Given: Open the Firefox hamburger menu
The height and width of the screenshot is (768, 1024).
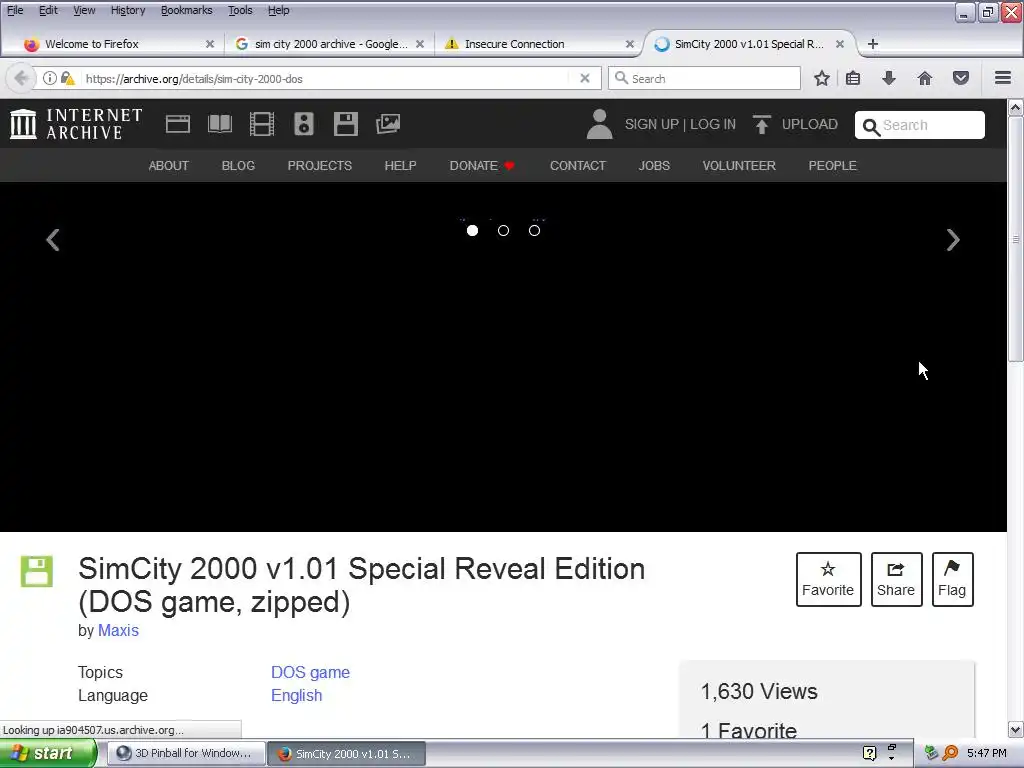Looking at the screenshot, I should click(x=1003, y=78).
